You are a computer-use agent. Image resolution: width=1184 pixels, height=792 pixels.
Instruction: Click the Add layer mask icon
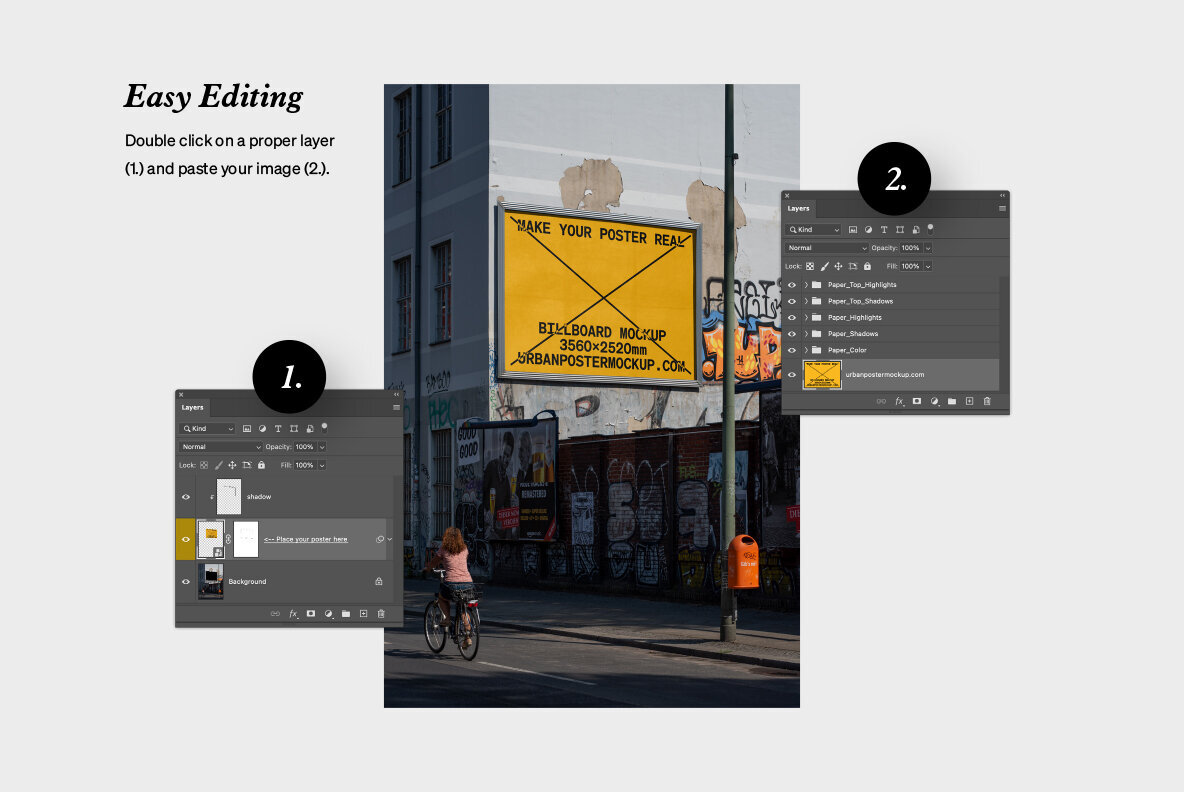(311, 613)
